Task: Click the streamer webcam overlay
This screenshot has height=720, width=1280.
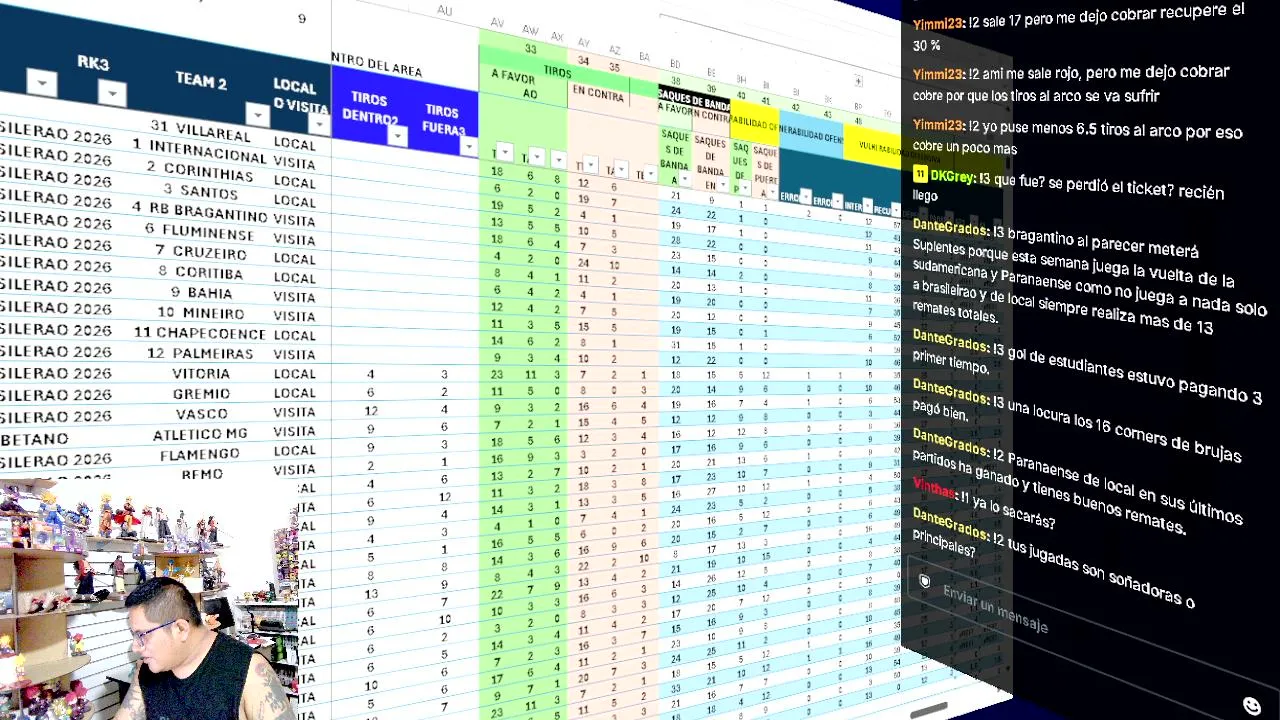Action: click(x=150, y=600)
